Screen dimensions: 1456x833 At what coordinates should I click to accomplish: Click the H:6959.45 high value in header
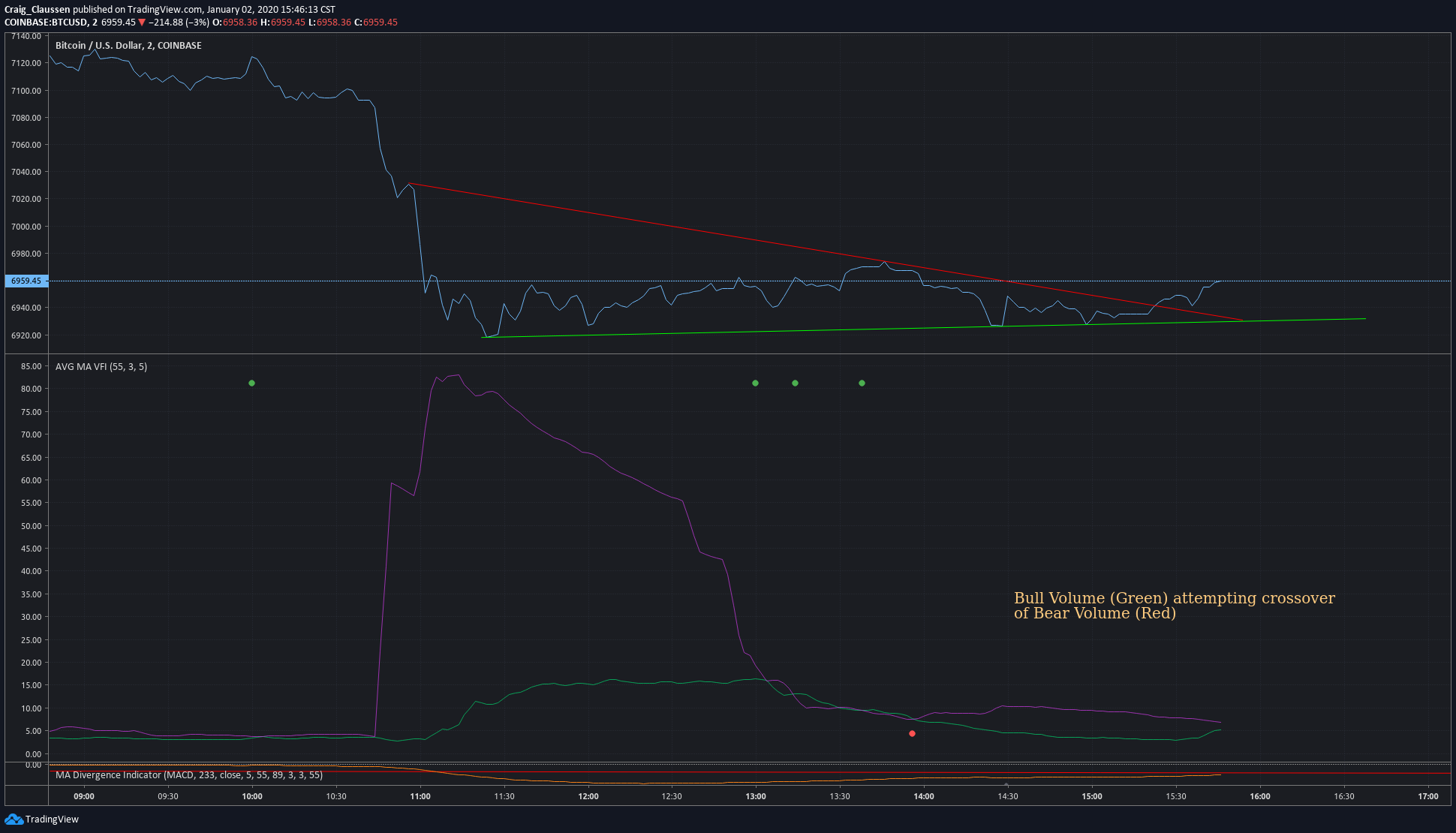283,23
